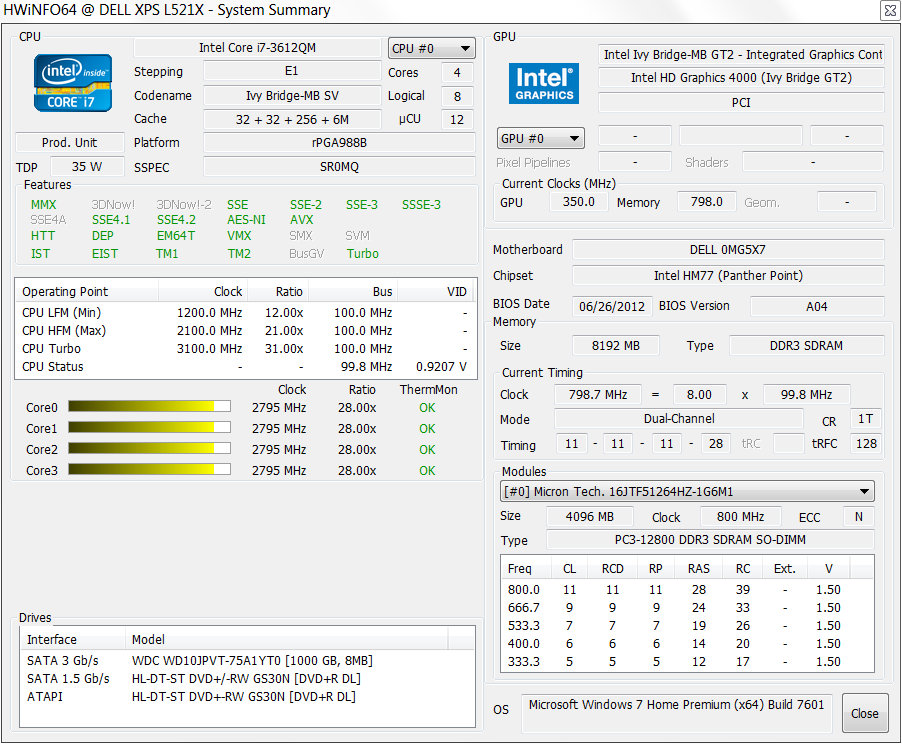Select the CPU LFM (Min) row
The height and width of the screenshot is (744, 902).
[245, 312]
